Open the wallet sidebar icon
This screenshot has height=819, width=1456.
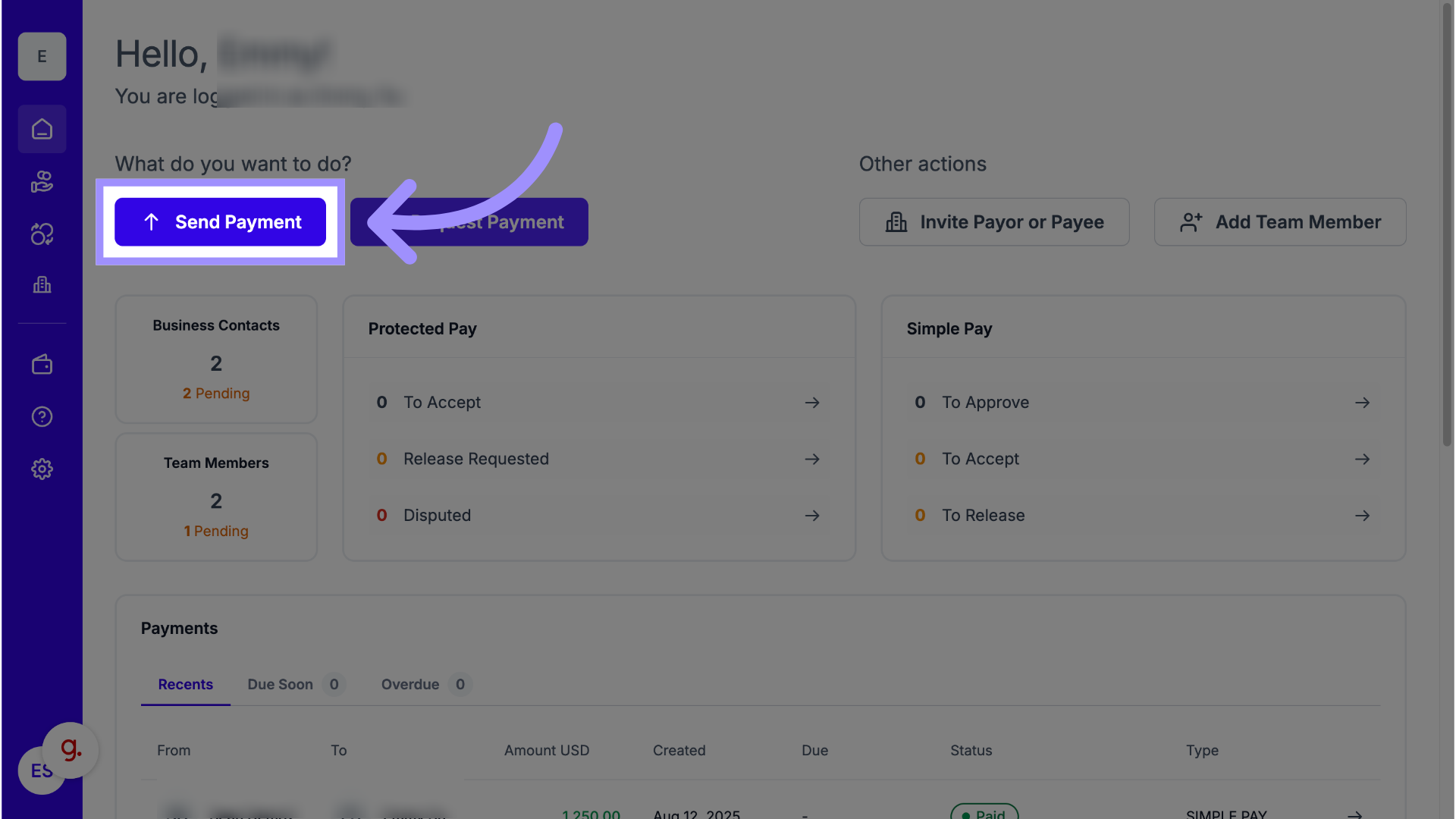click(42, 365)
